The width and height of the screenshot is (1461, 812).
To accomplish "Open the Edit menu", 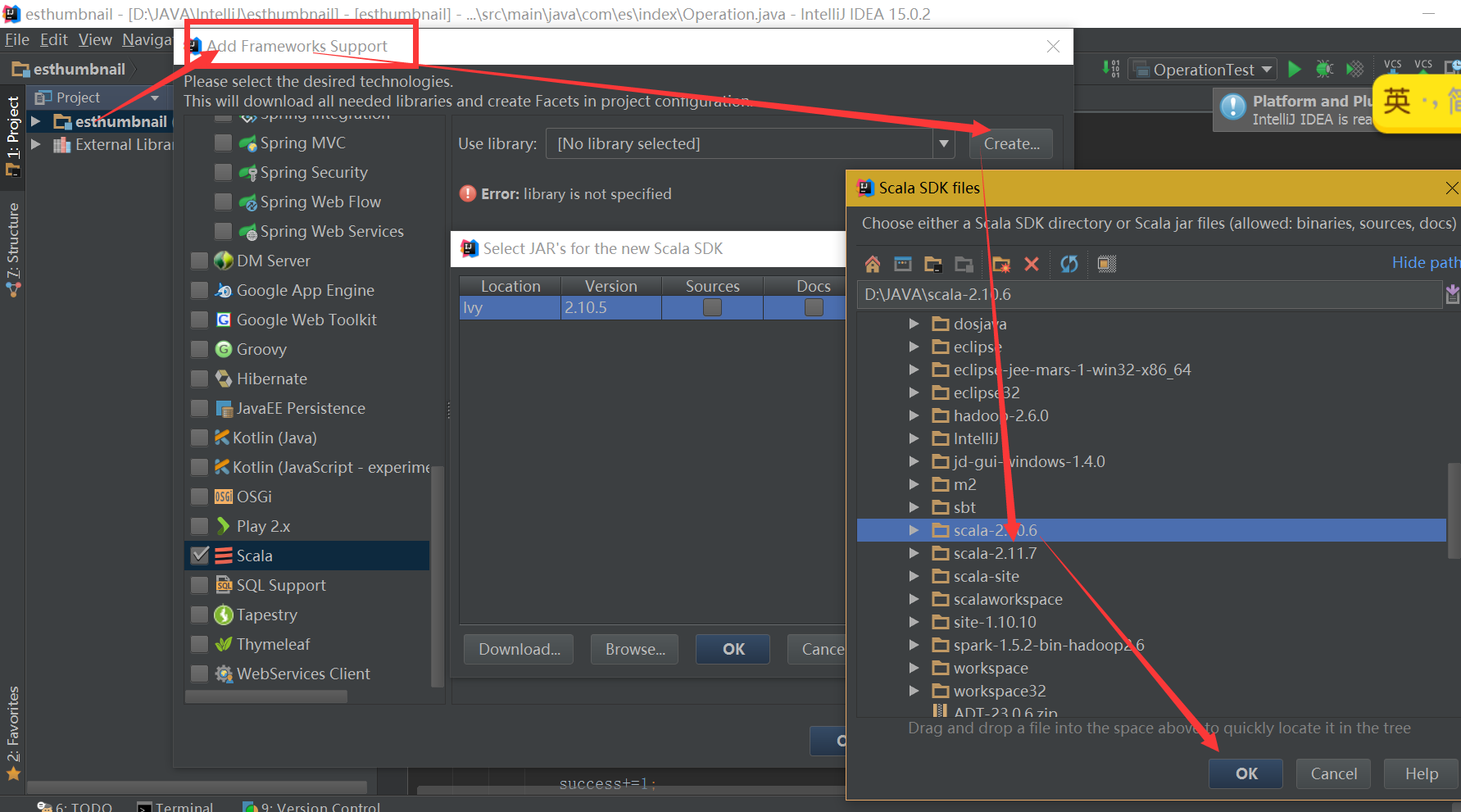I will [54, 39].
